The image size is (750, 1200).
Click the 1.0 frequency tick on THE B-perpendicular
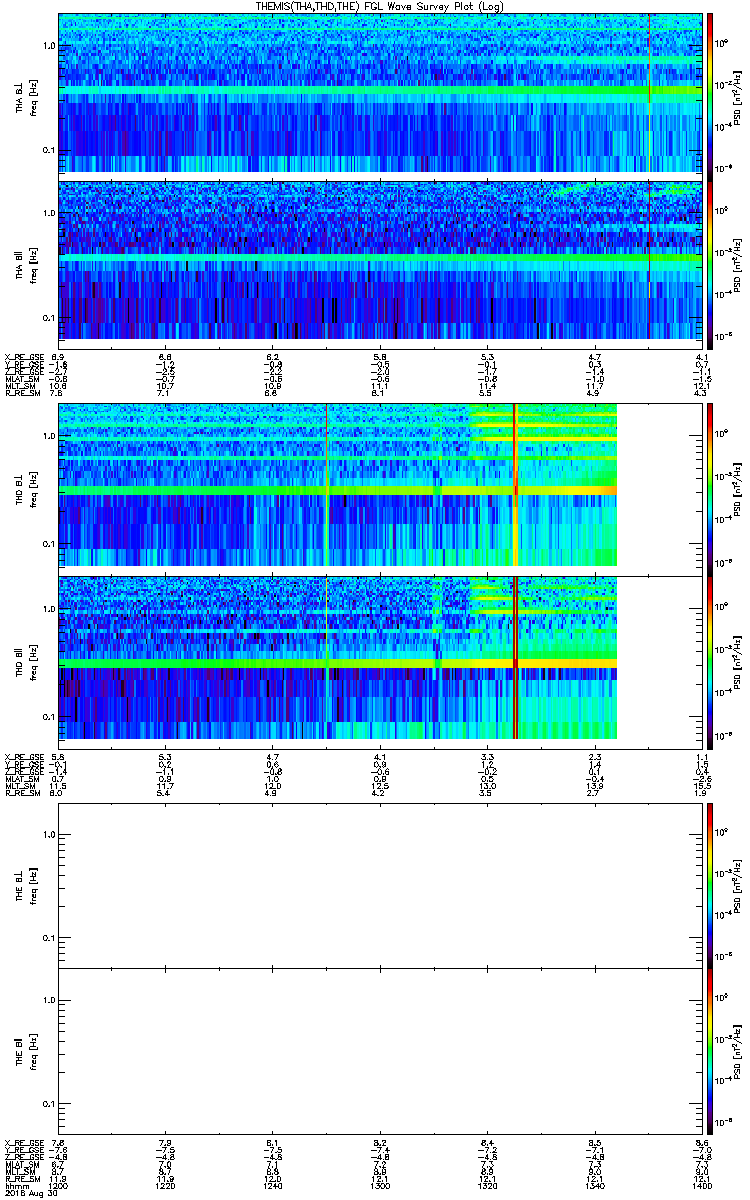click(x=48, y=836)
